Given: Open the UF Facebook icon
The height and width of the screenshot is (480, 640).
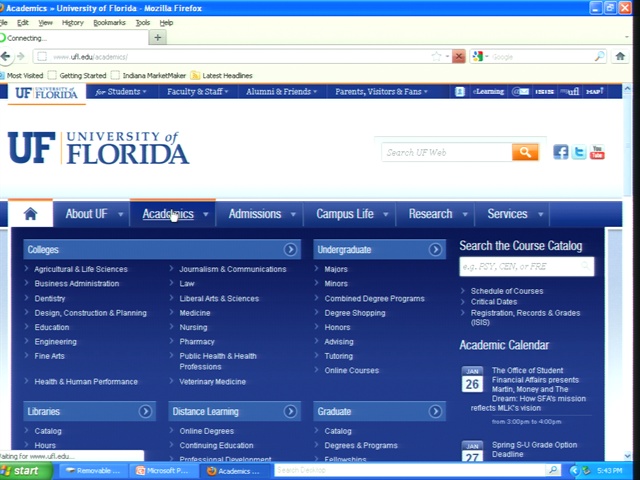Looking at the screenshot, I should click(x=560, y=152).
